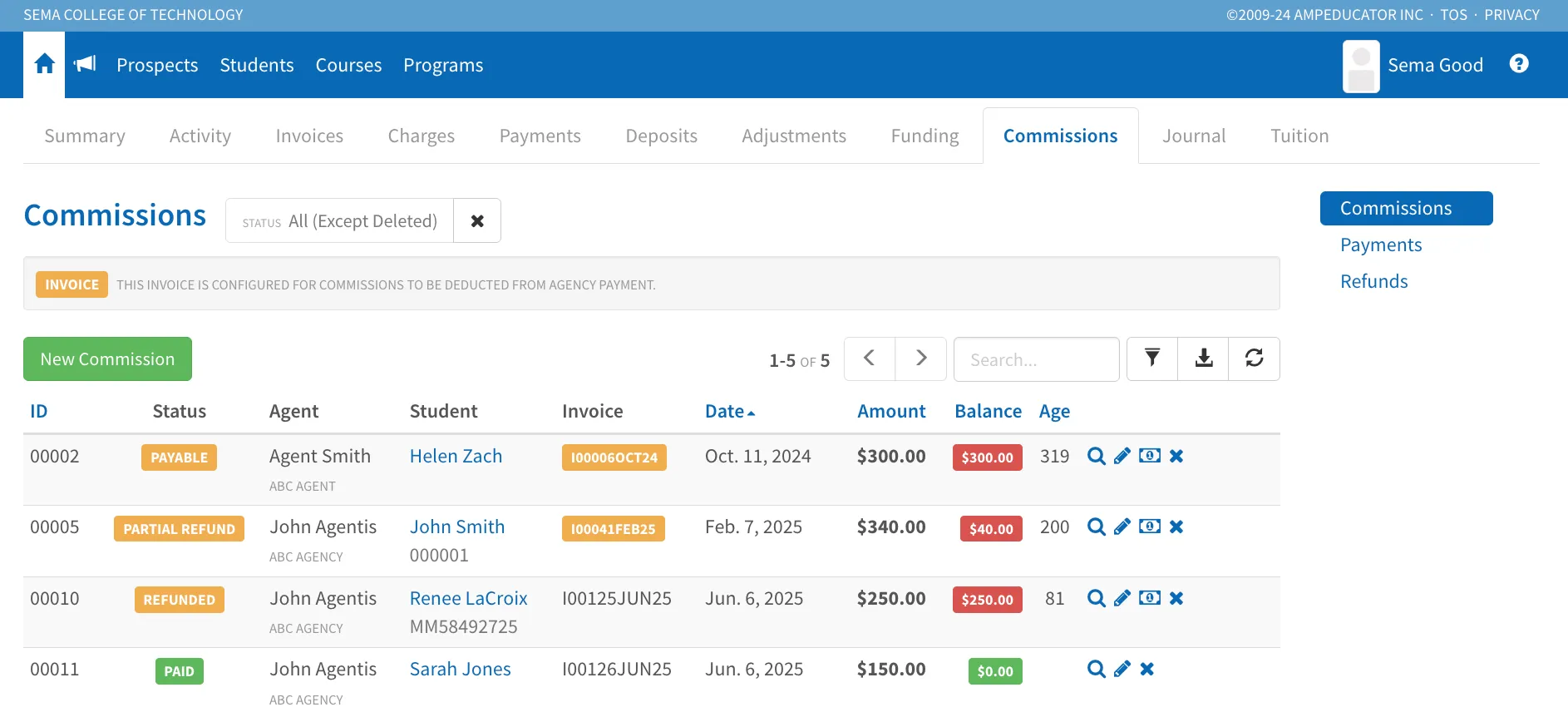The image size is (1568, 717).
Task: Open the Journal tab
Action: (x=1194, y=136)
